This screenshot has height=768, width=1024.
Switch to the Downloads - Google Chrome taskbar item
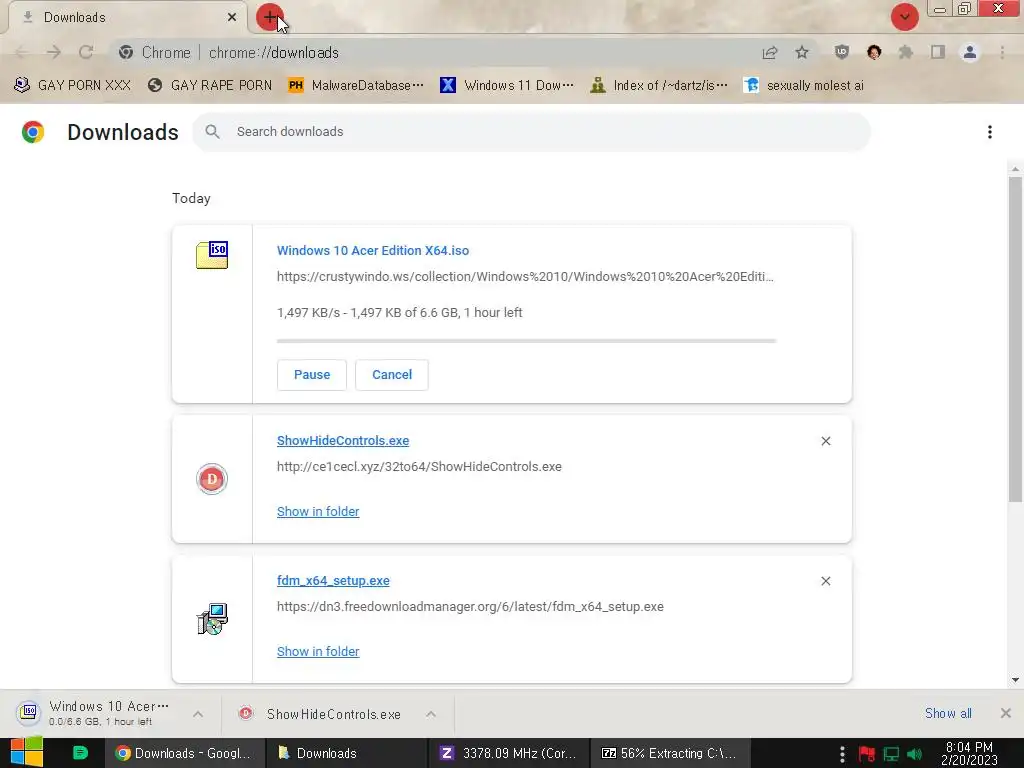(184, 753)
